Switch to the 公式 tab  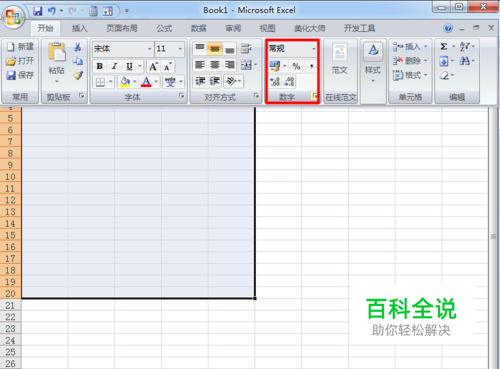pos(164,28)
